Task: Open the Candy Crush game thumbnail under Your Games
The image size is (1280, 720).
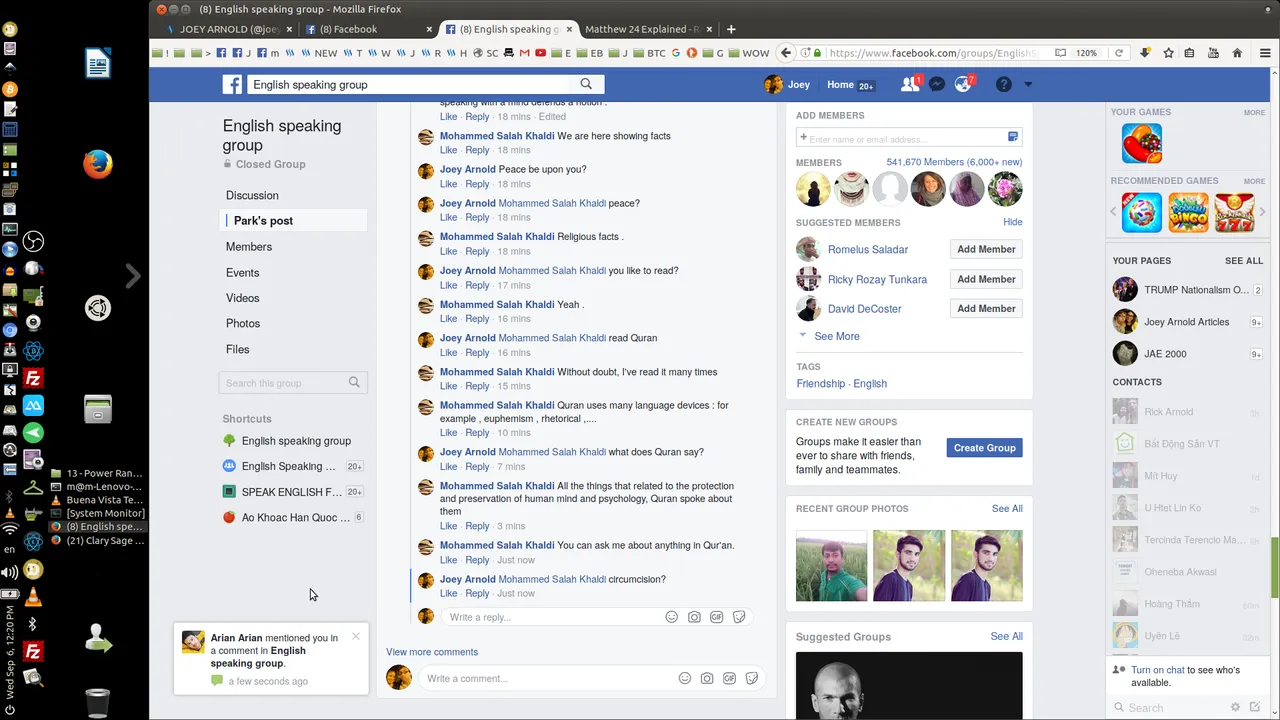Action: point(1142,143)
